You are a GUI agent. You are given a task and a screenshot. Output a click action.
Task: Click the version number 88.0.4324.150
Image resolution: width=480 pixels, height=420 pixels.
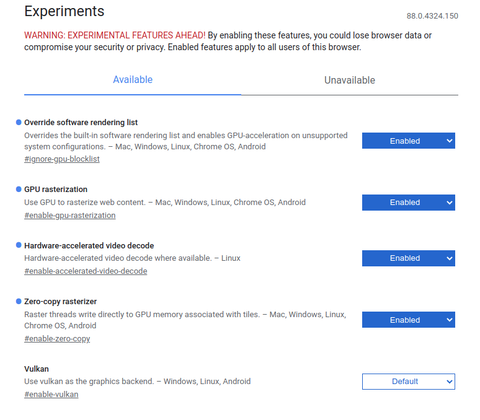tap(432, 16)
